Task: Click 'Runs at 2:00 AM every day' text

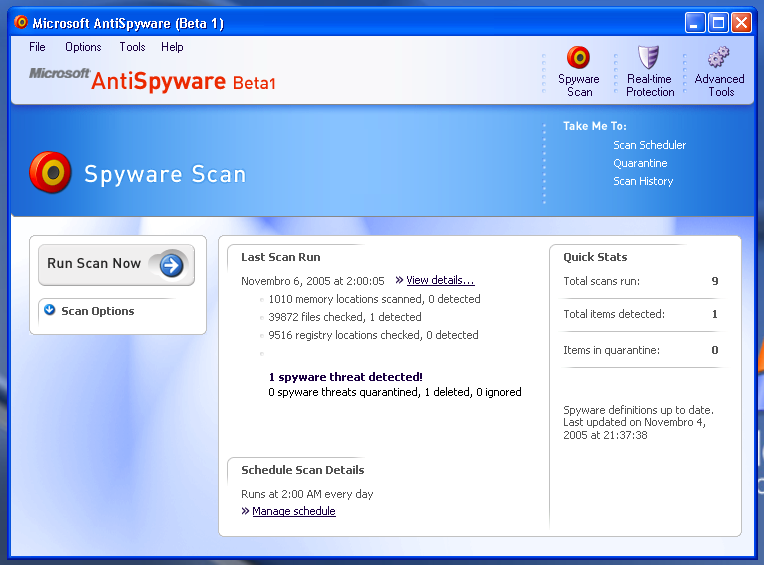Action: coord(307,494)
